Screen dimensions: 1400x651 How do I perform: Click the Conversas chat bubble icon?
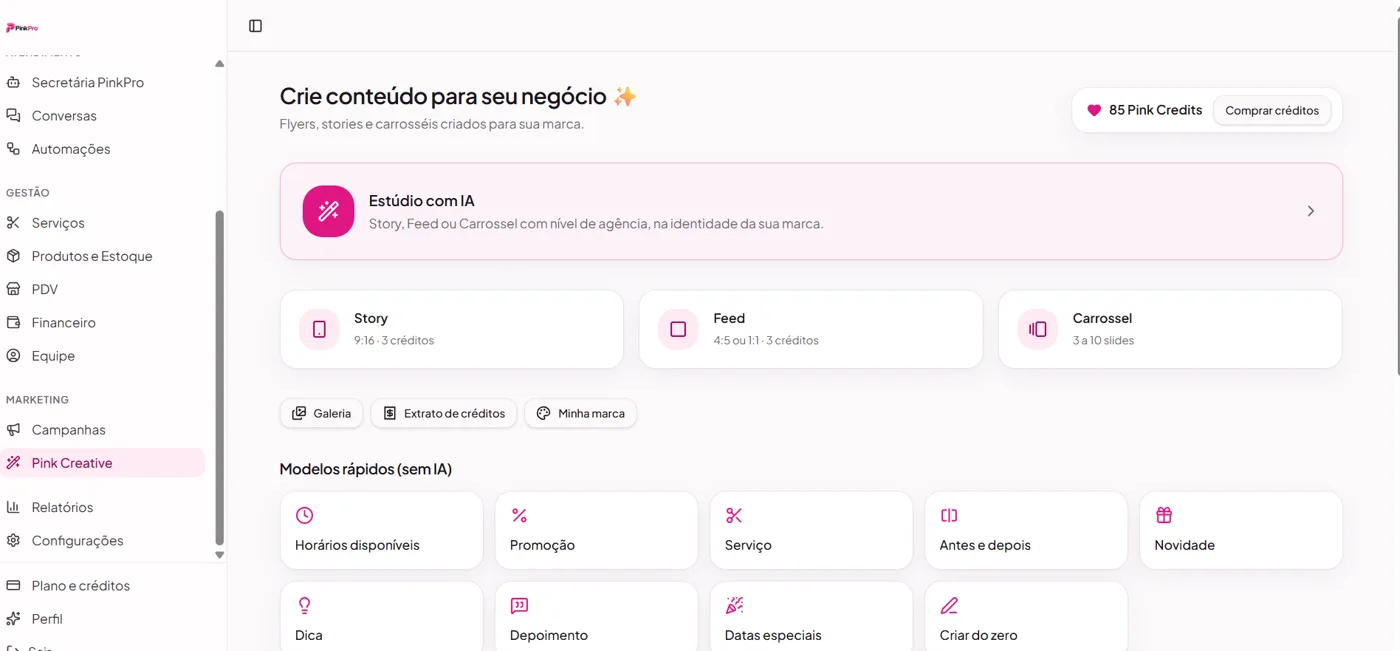(13, 115)
